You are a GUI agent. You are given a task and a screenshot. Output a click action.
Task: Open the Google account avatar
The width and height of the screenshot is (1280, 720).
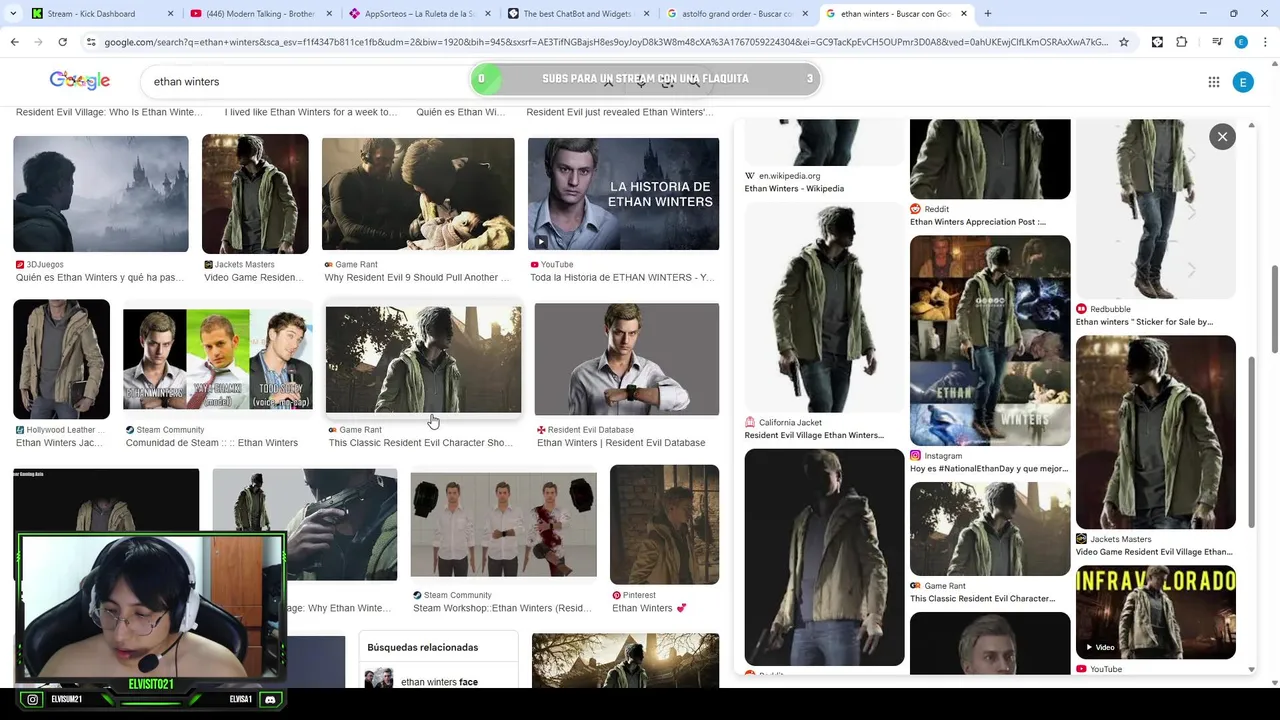coord(1243,82)
